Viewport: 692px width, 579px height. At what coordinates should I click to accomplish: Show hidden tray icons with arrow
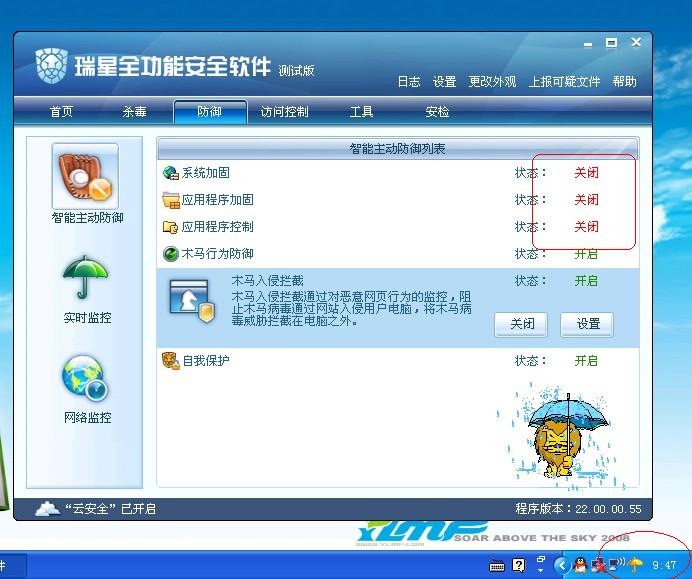562,564
